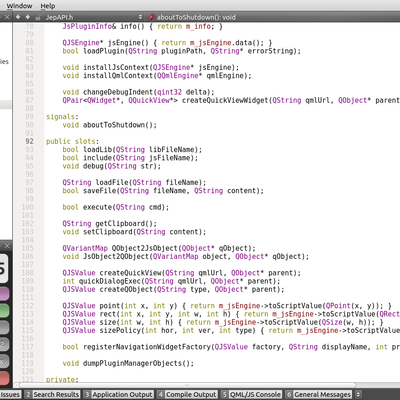400x400 pixels.
Task: Open the aboutToShutdown(): void symbol dropdown
Action: point(196,17)
